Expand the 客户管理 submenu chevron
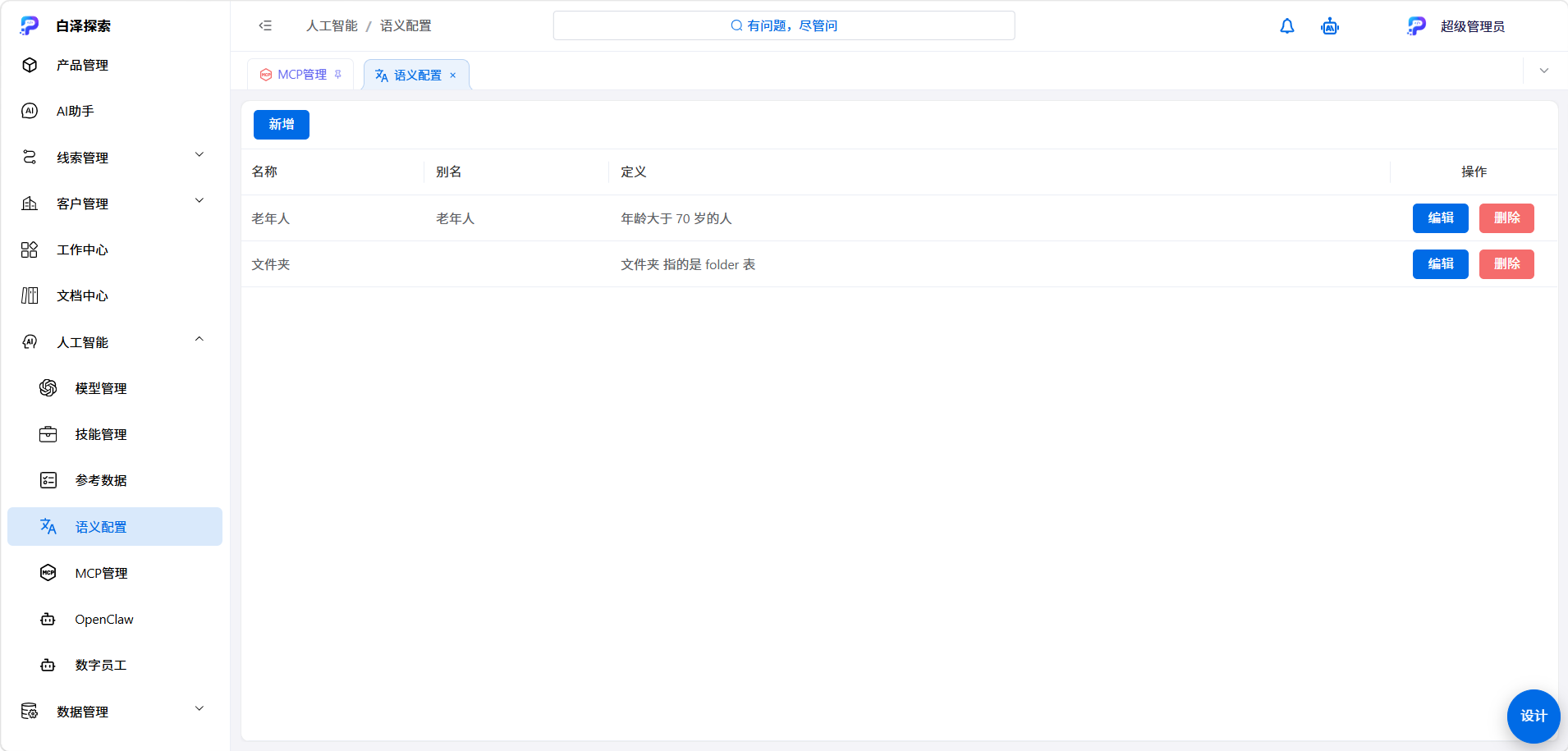 pyautogui.click(x=199, y=200)
